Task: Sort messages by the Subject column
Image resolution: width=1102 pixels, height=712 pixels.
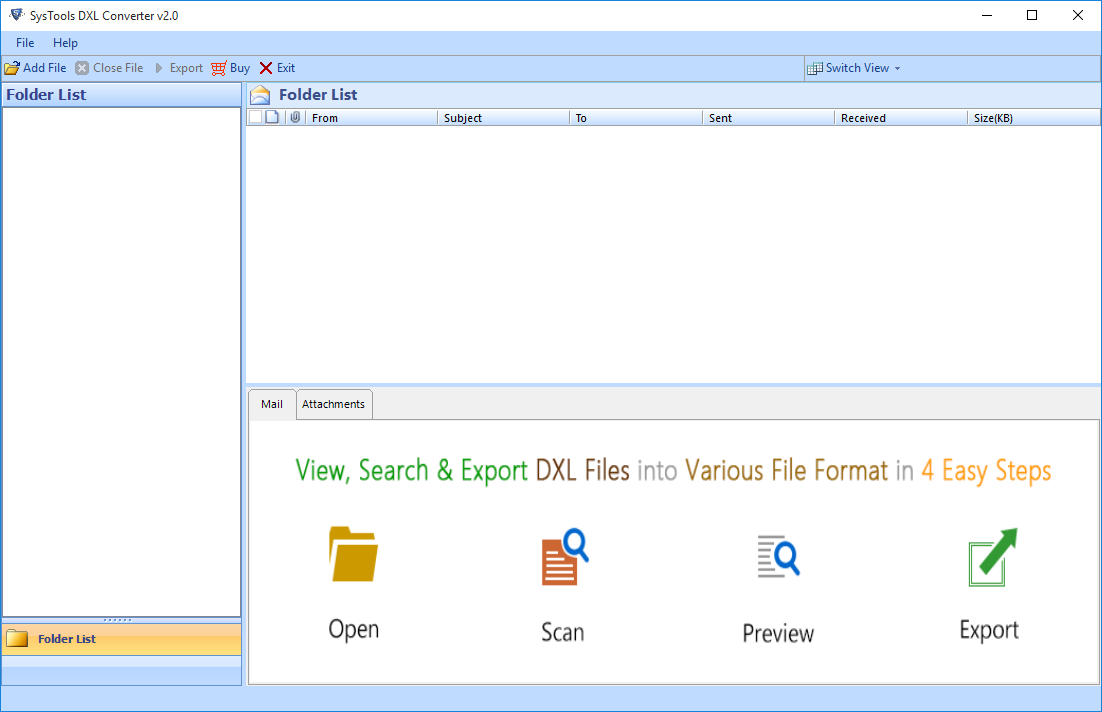Action: tap(500, 117)
